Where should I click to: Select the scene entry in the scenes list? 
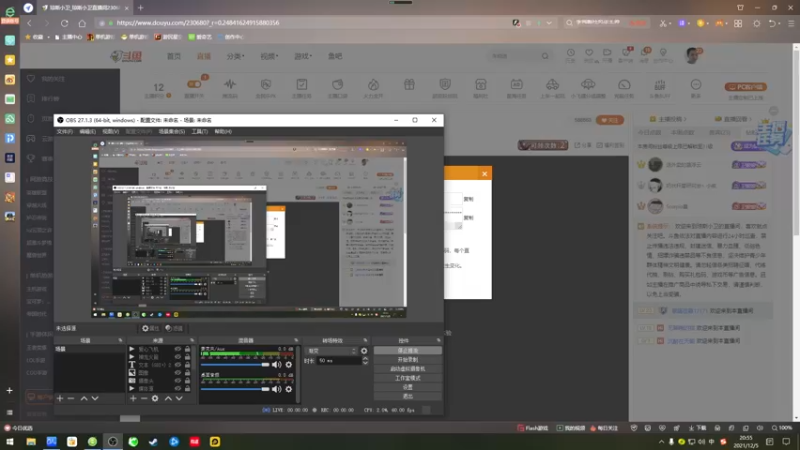(89, 349)
